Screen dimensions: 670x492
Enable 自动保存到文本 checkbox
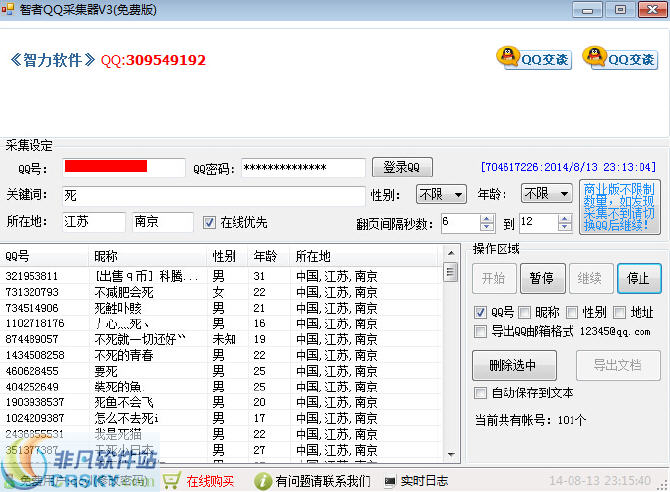(480, 393)
